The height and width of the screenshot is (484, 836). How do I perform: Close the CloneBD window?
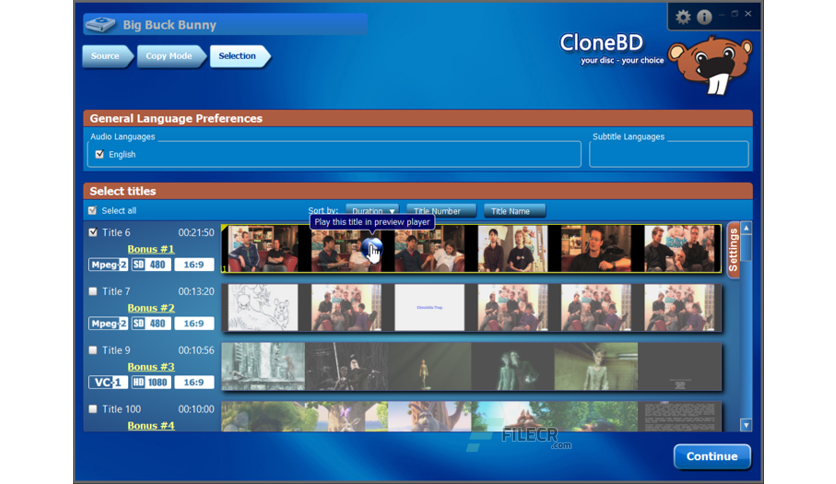748,14
